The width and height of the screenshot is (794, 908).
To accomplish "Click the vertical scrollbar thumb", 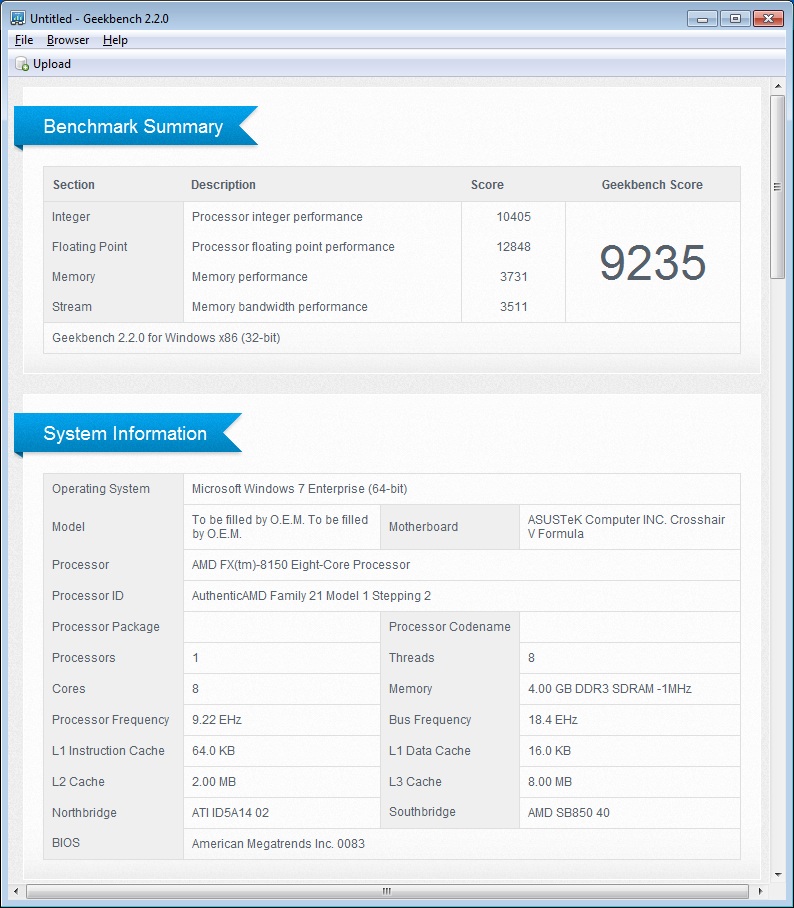I will coord(777,187).
